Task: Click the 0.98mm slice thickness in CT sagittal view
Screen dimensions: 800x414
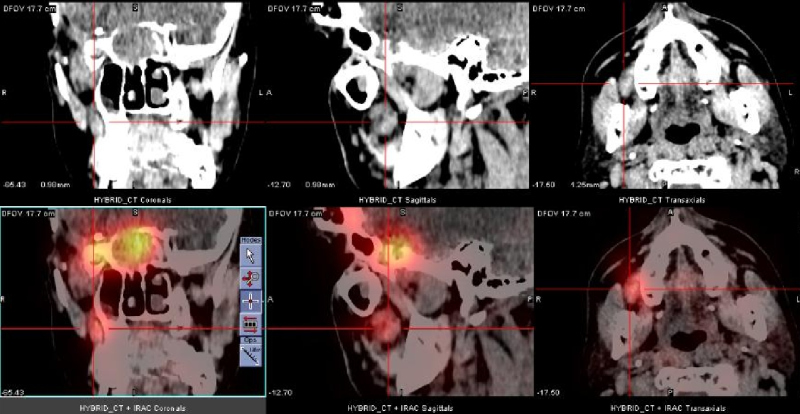Action: point(317,184)
